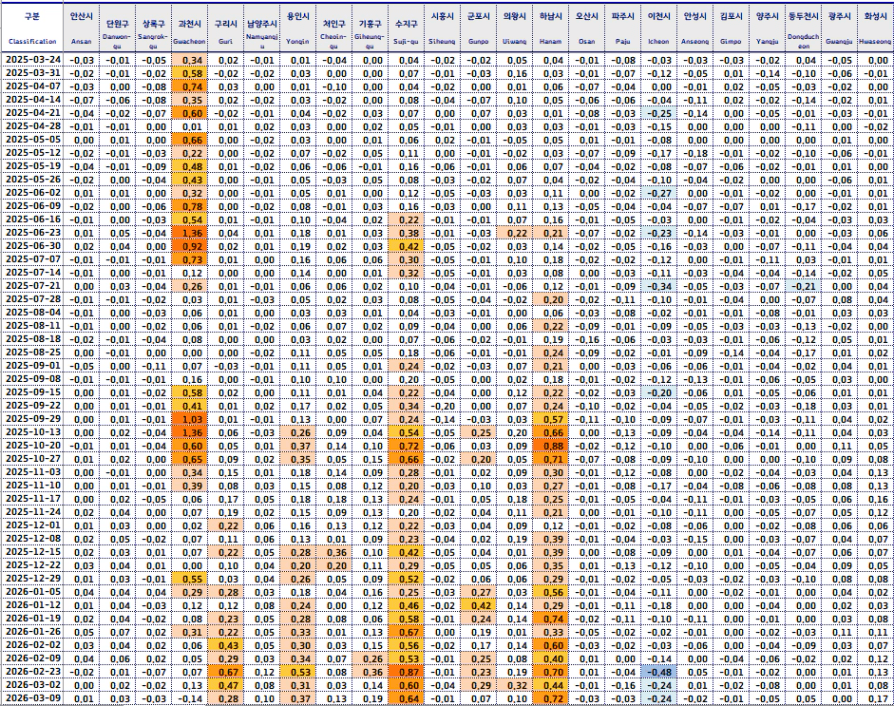This screenshot has width=894, height=706.
Task: Select the 안성시 Anseong column header
Action: pos(694,27)
